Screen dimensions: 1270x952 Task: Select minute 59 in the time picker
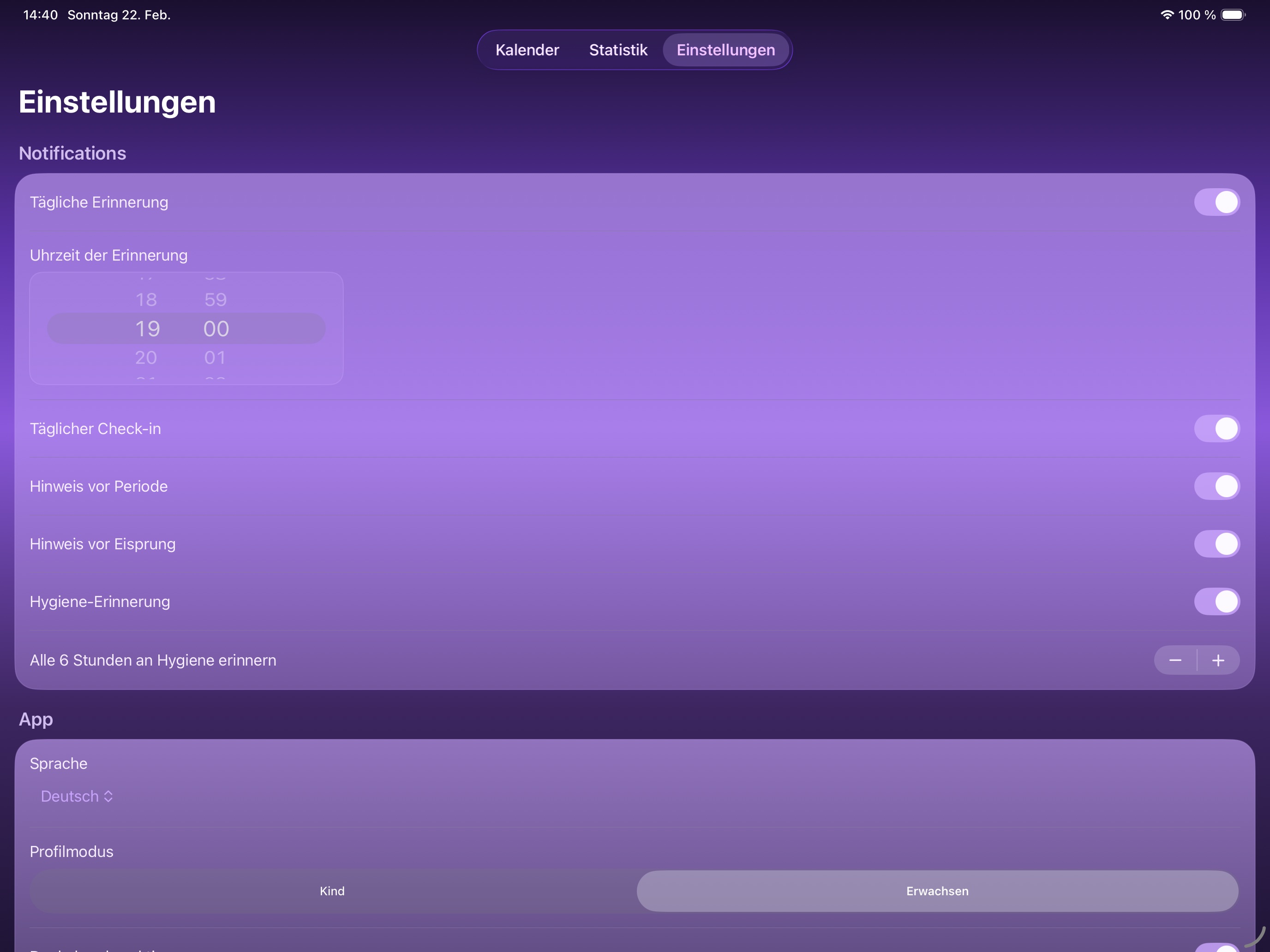216,299
